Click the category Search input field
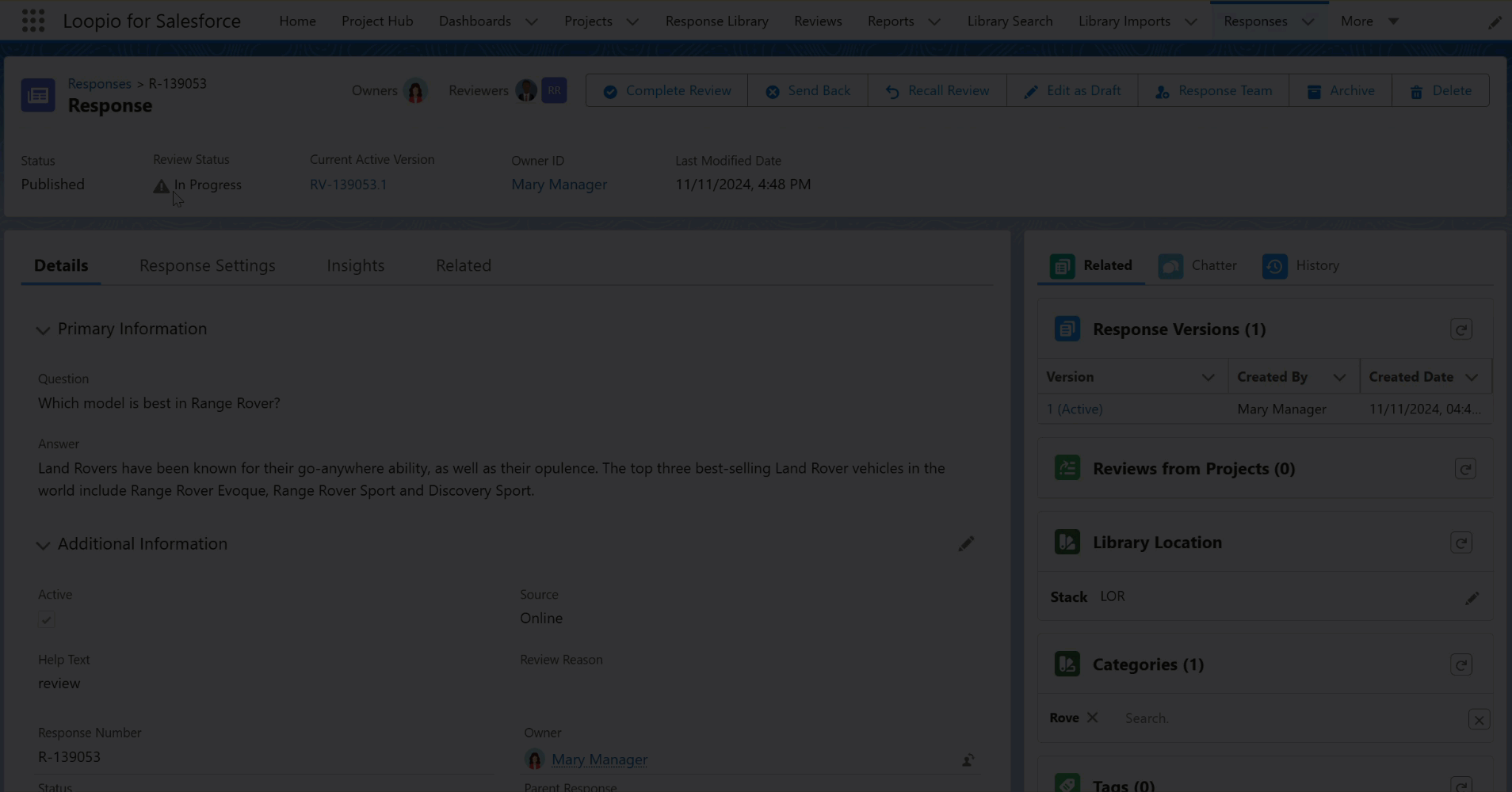 click(x=1292, y=718)
